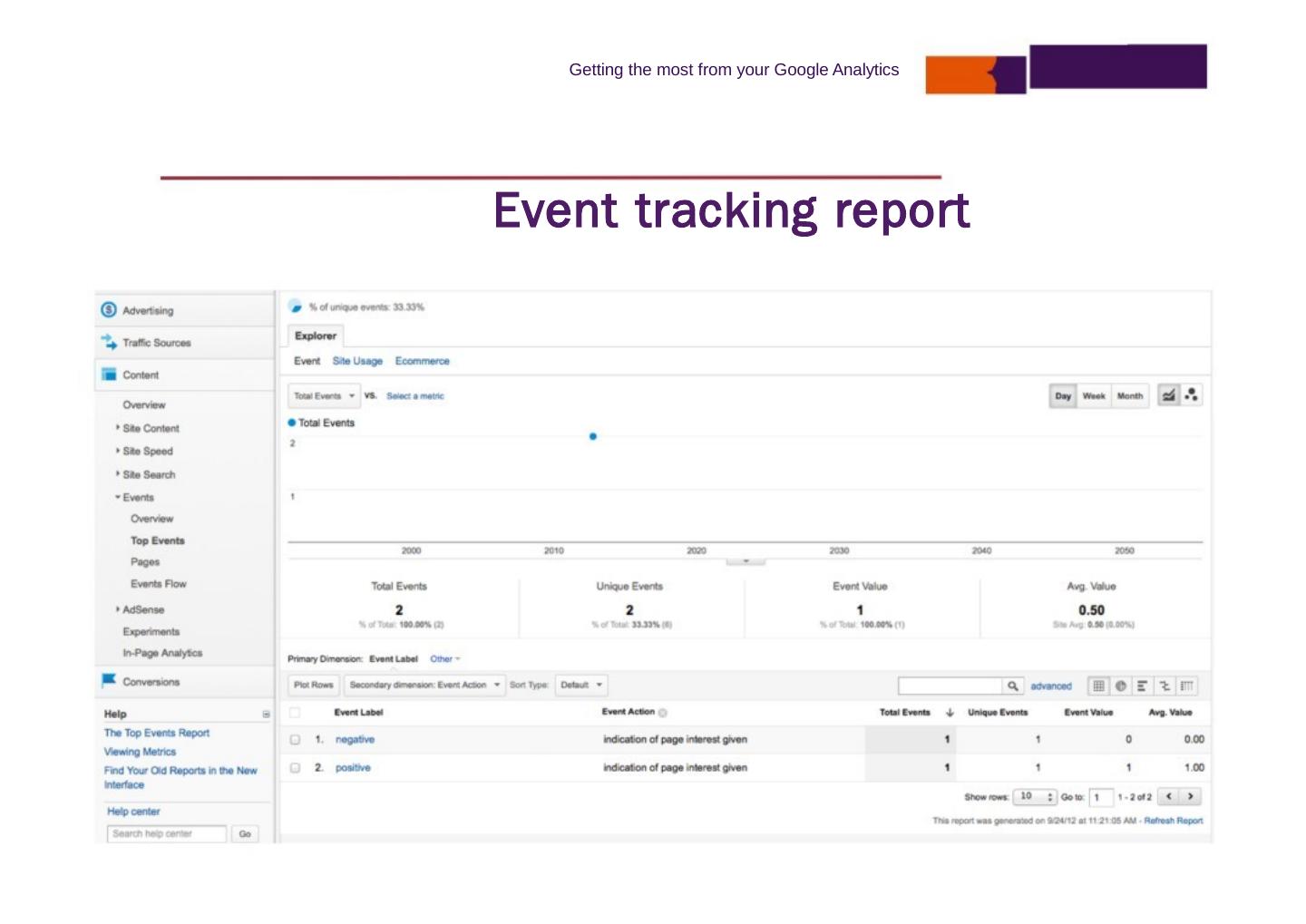Check the box for the positive row
This screenshot has height=924, width=1306.
click(295, 768)
